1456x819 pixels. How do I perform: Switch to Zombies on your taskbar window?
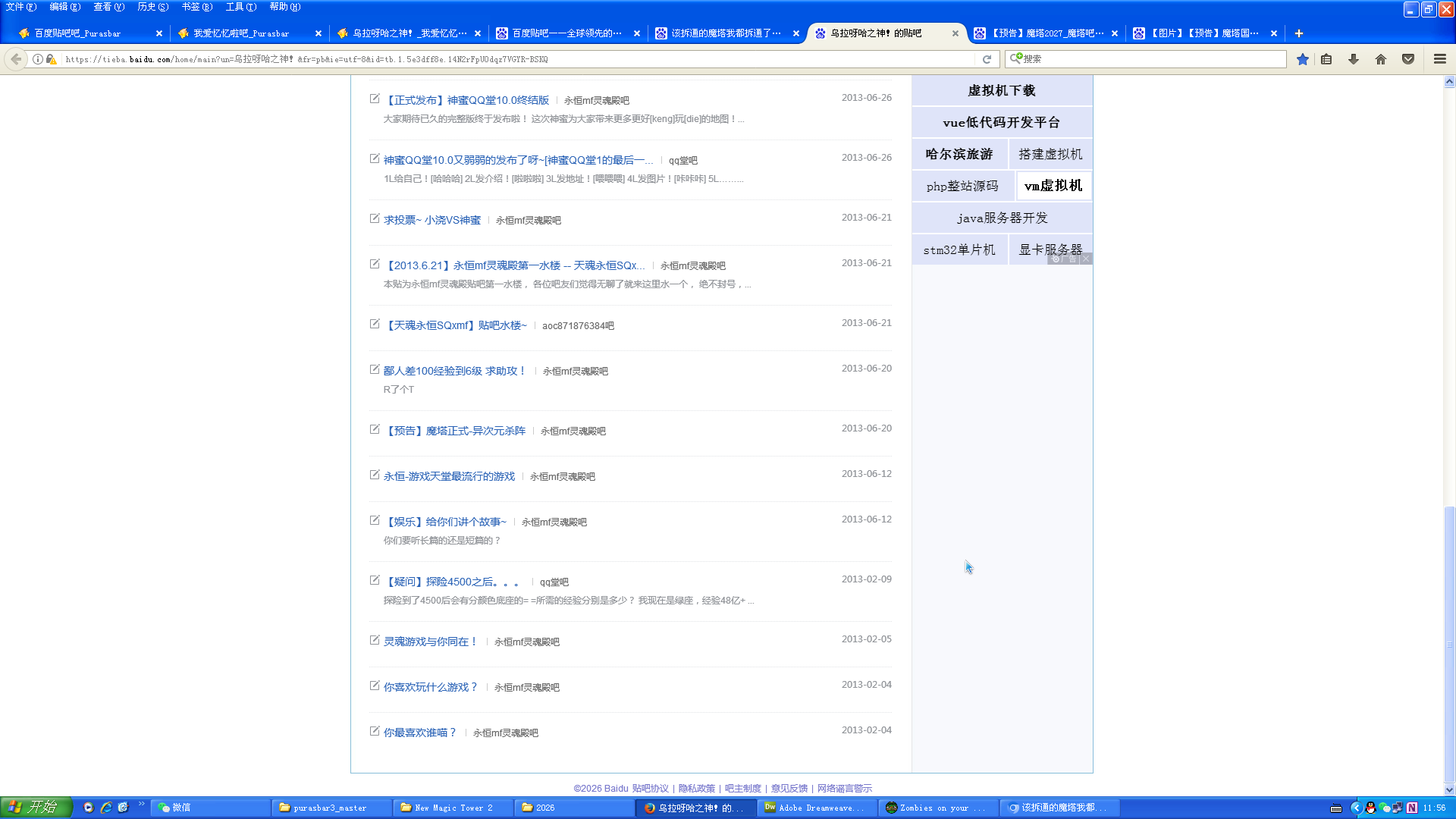pyautogui.click(x=938, y=808)
